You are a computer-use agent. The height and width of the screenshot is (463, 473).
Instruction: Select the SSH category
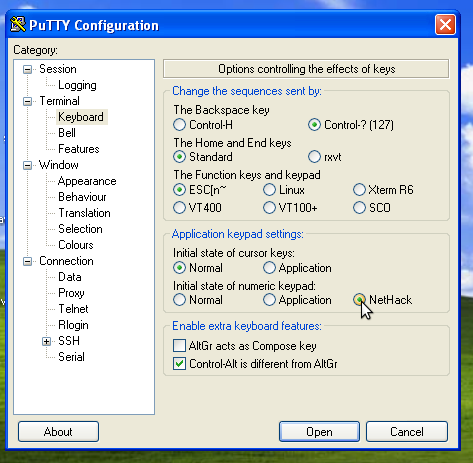coord(69,341)
